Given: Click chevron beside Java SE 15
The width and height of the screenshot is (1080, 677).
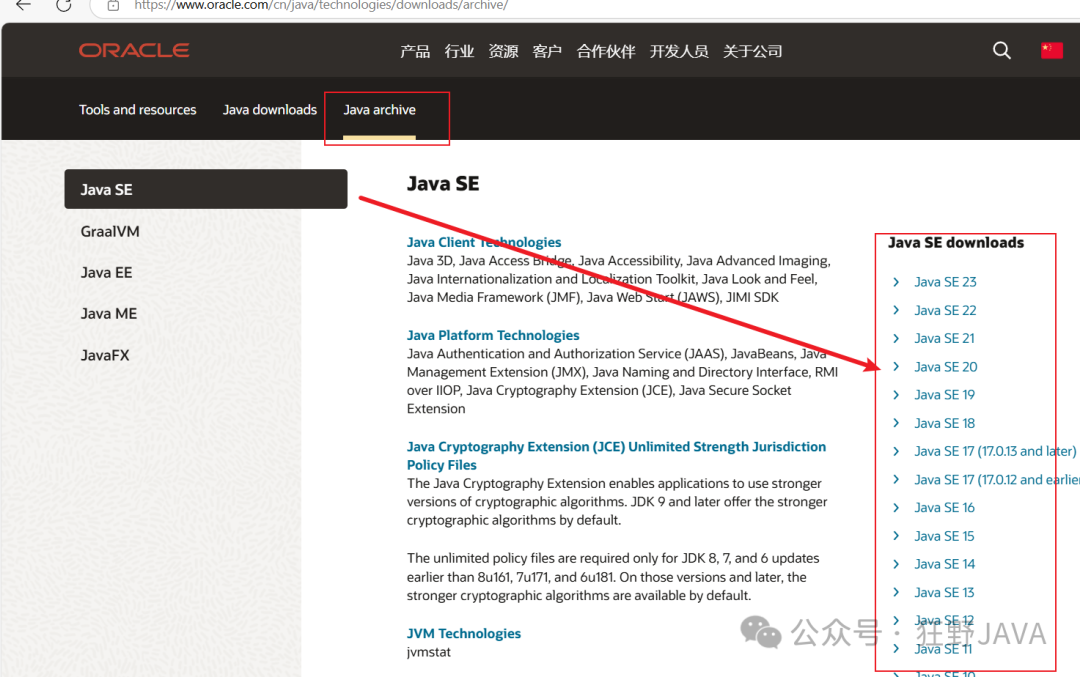Looking at the screenshot, I should (896, 536).
